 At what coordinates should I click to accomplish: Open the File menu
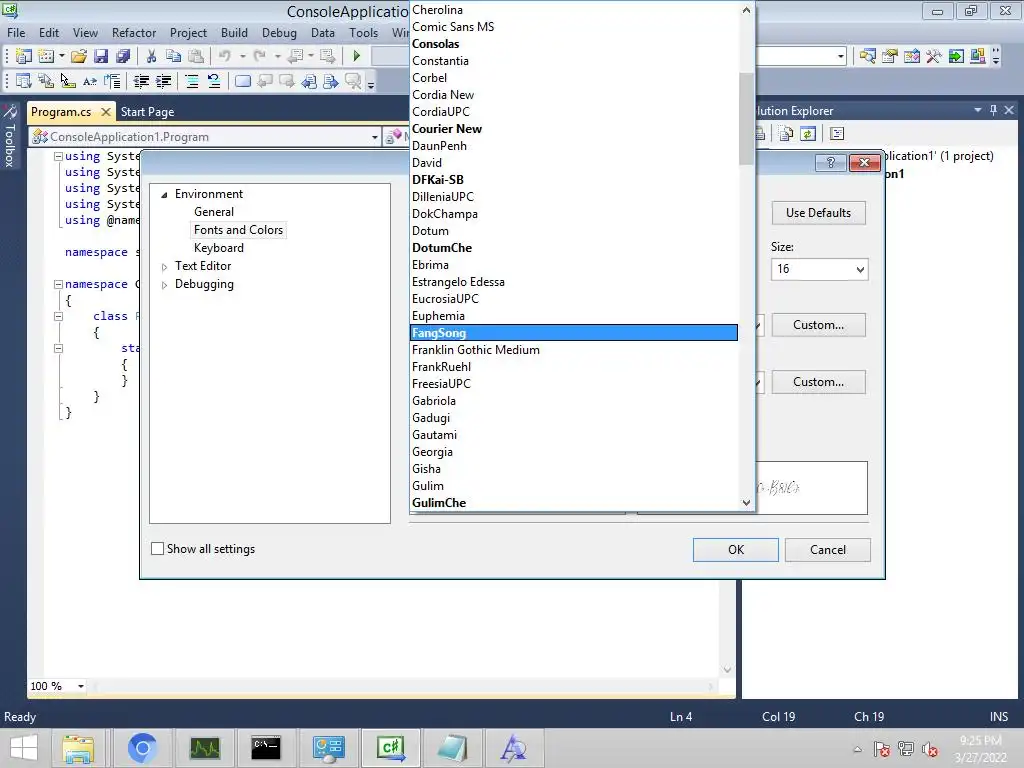16,33
